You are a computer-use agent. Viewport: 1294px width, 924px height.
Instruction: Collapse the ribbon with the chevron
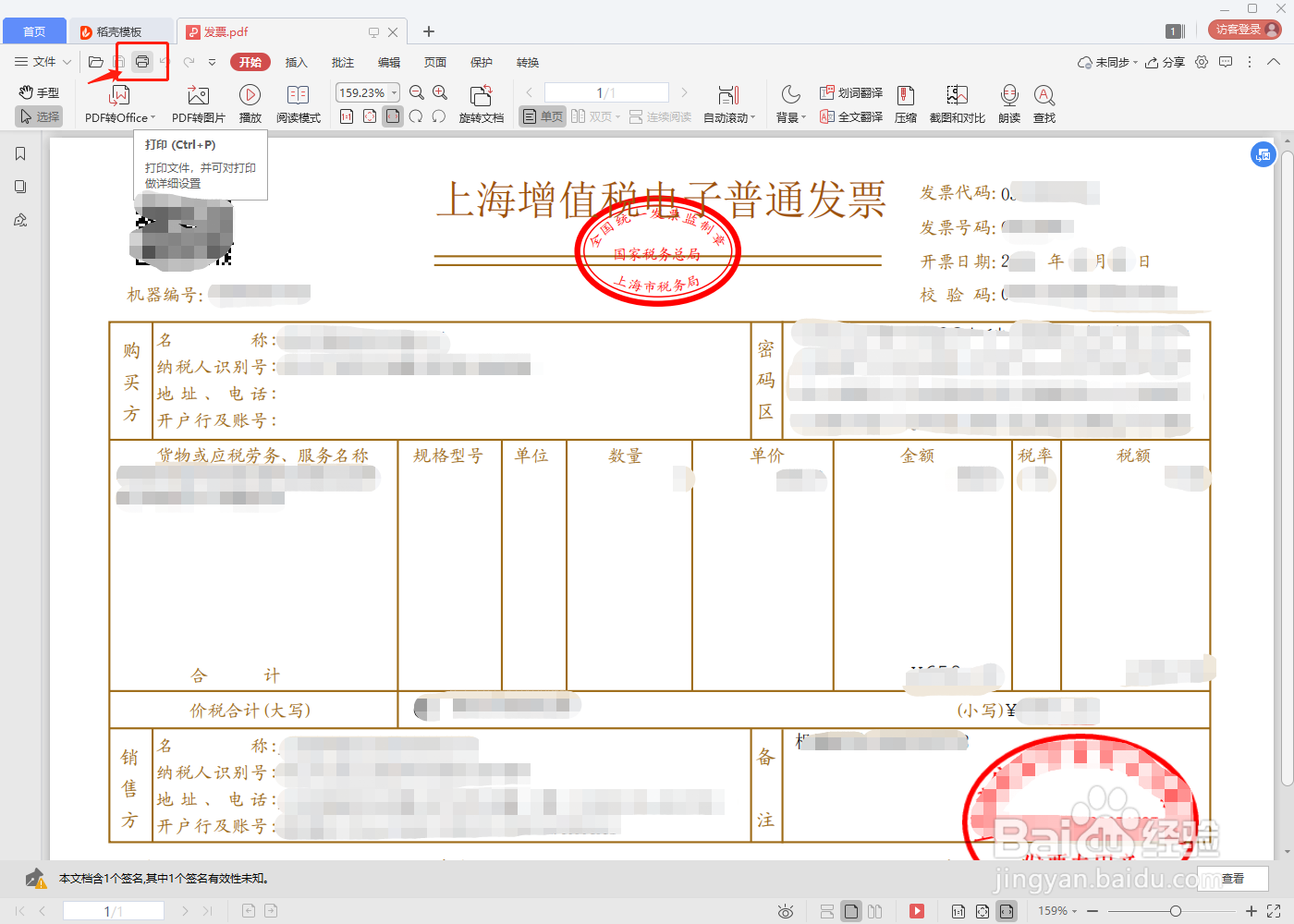(x=1274, y=62)
